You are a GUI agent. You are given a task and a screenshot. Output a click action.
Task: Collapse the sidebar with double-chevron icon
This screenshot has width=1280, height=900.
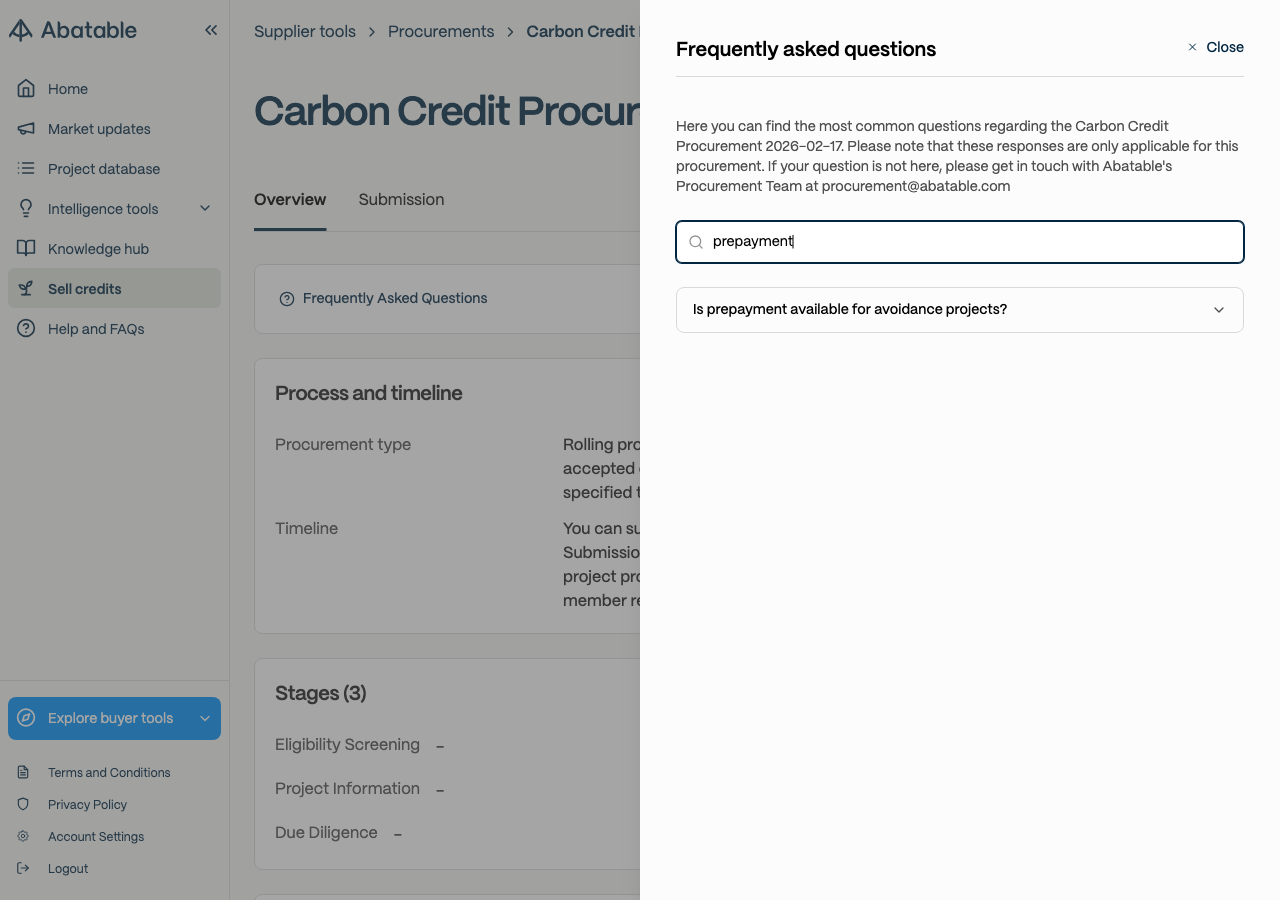click(x=211, y=30)
